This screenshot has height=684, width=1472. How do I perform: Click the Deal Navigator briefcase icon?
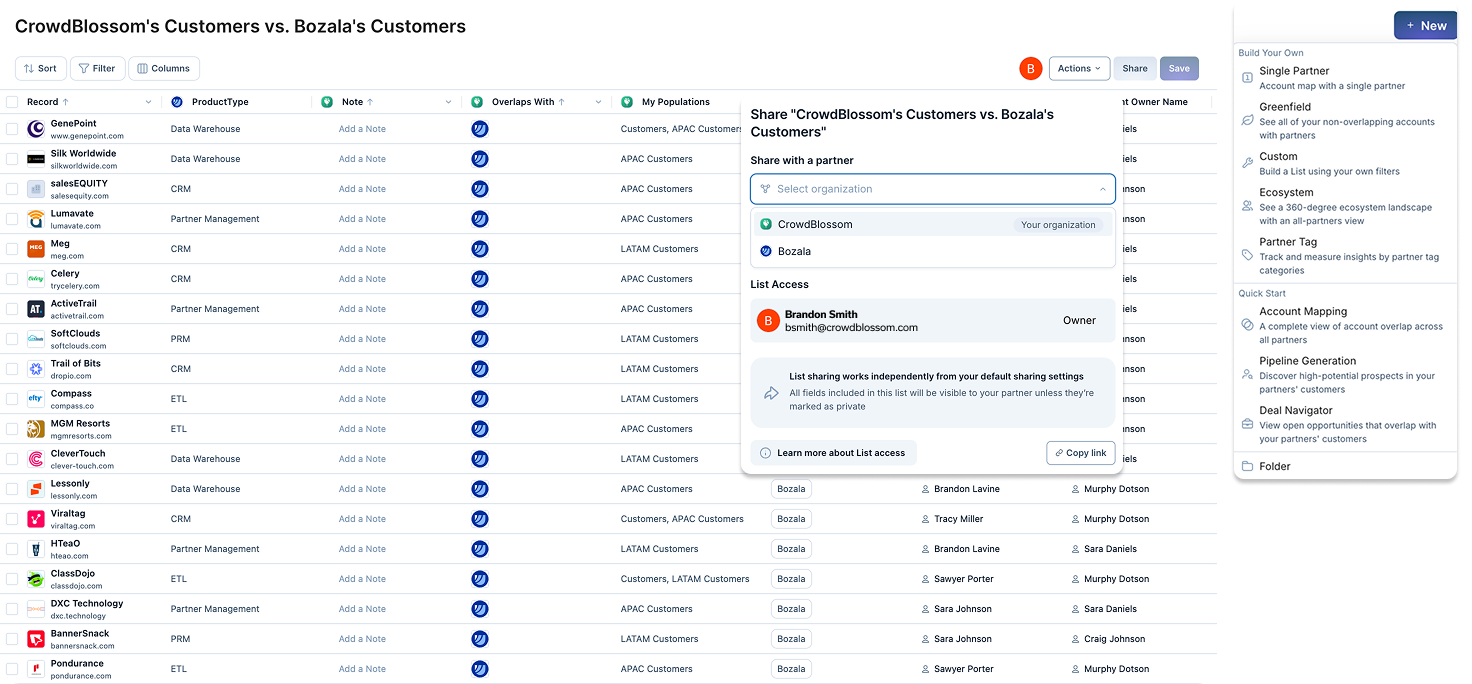tap(1247, 424)
